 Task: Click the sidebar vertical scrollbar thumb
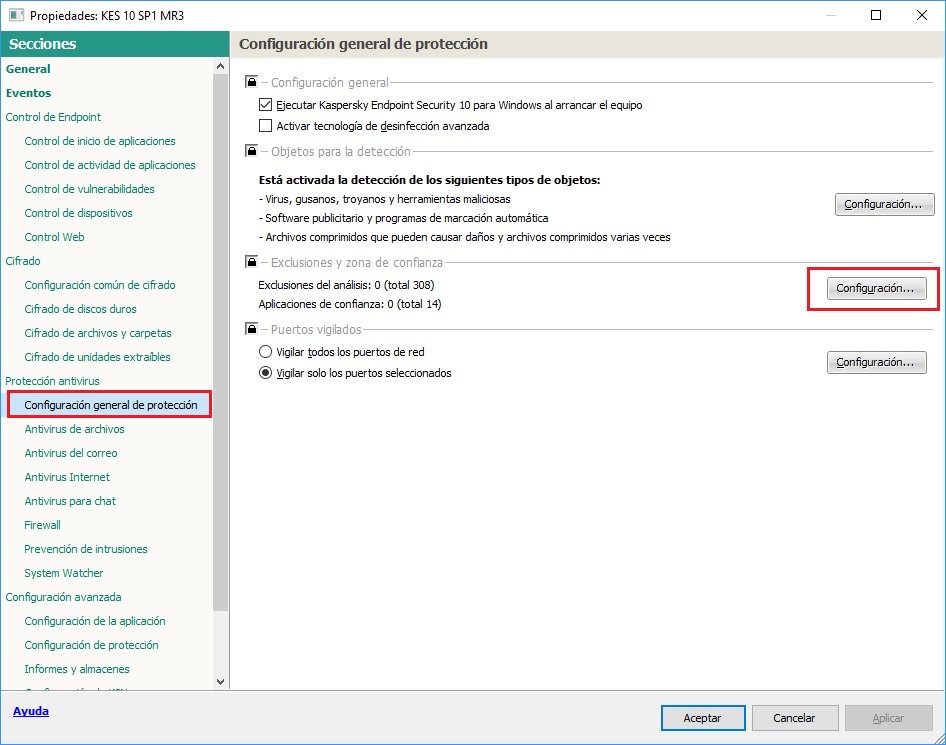click(x=220, y=342)
